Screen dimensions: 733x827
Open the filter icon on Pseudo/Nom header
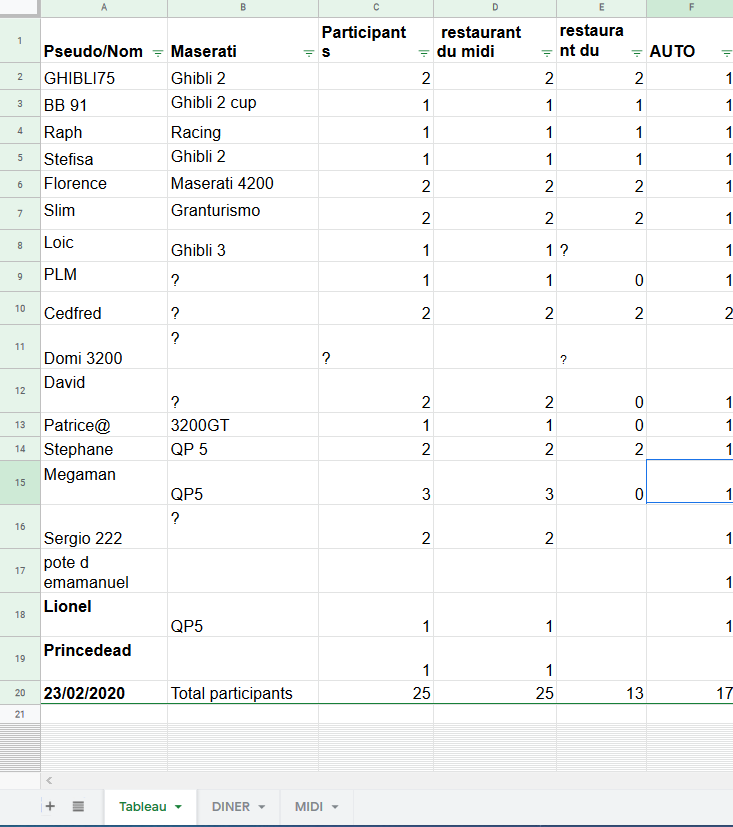tap(158, 53)
